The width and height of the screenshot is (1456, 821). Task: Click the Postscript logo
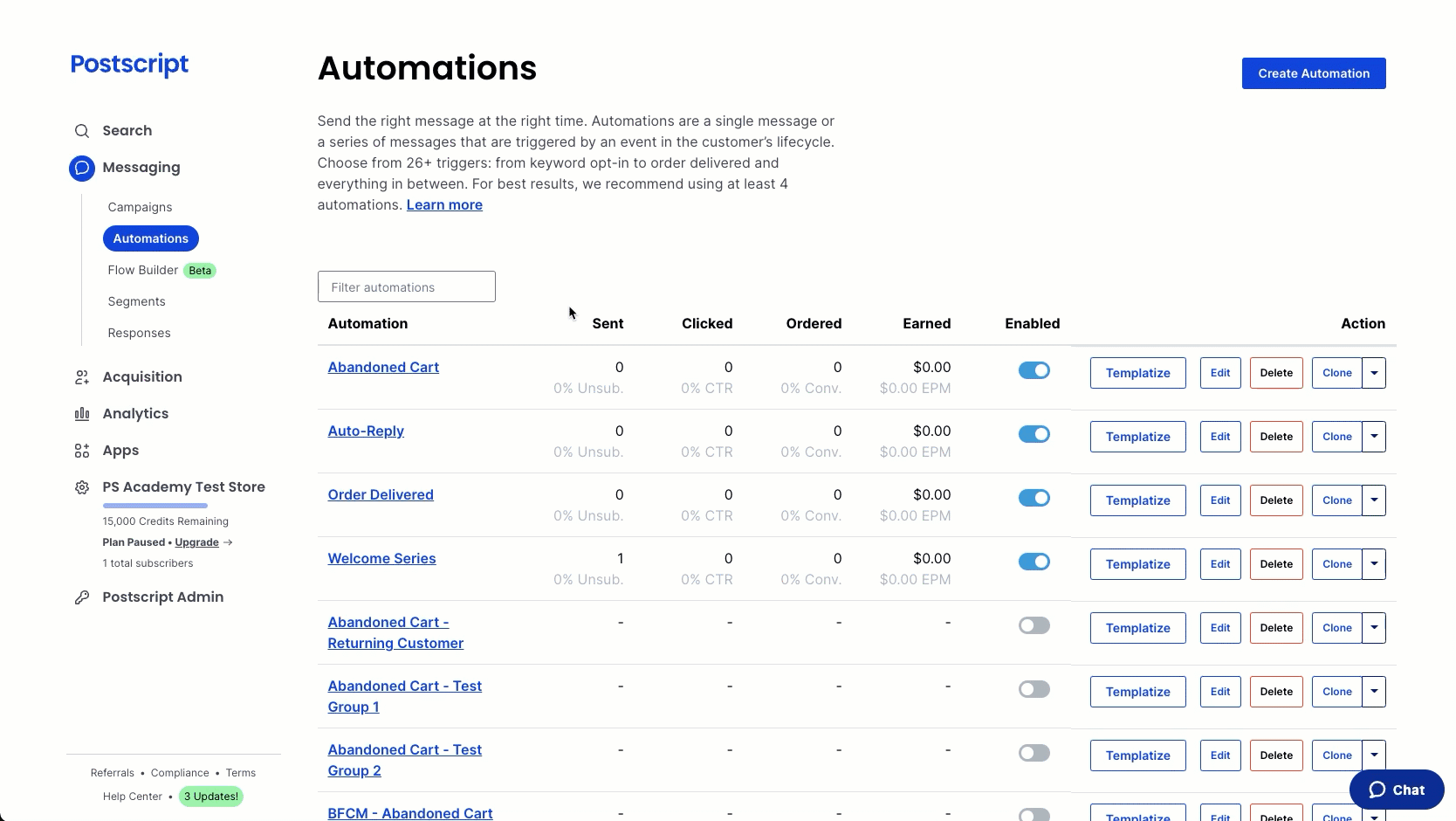129,65
